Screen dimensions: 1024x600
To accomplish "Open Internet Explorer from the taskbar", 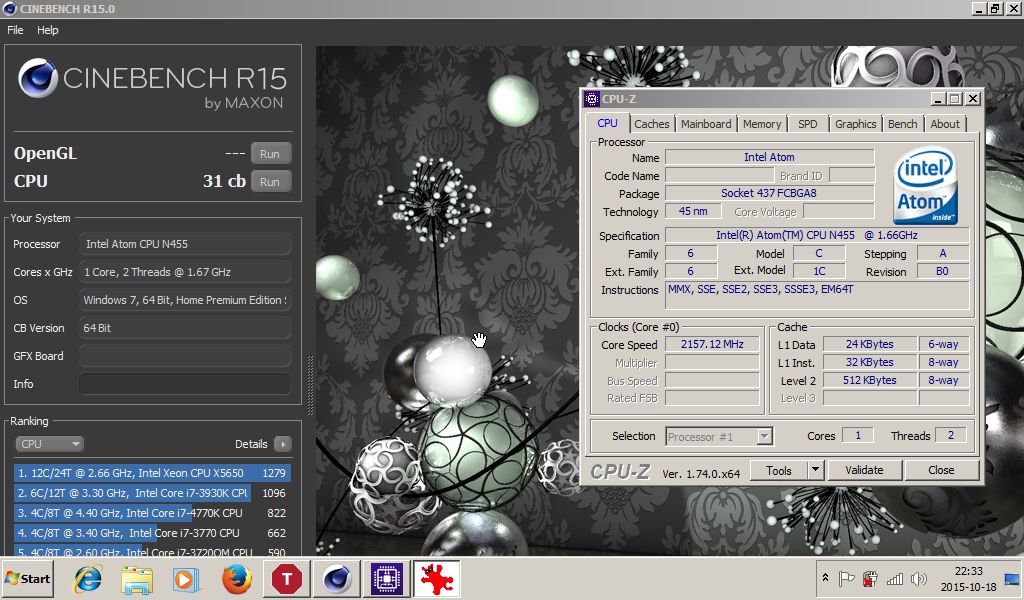I will pyautogui.click(x=88, y=579).
